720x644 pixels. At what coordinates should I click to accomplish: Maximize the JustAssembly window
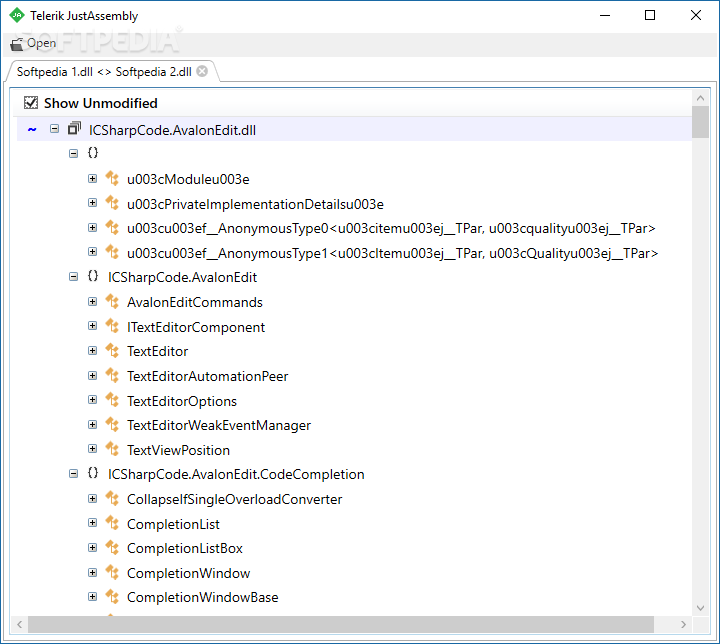650,15
